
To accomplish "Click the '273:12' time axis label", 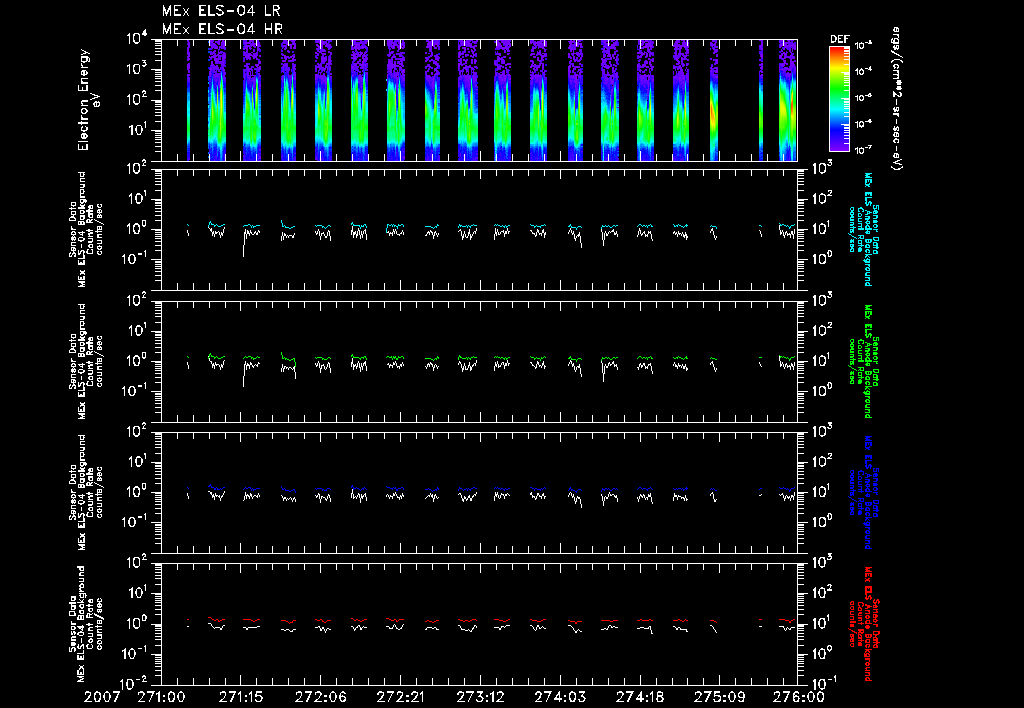I will pos(480,697).
